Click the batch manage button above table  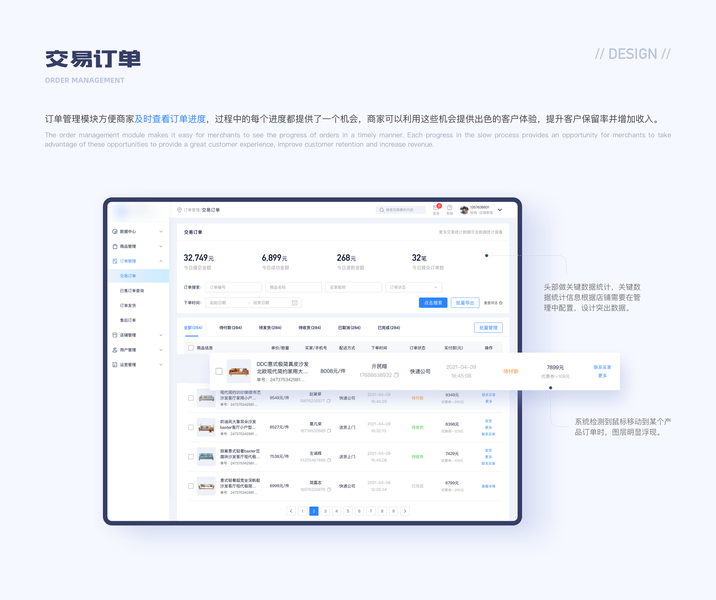coord(488,328)
